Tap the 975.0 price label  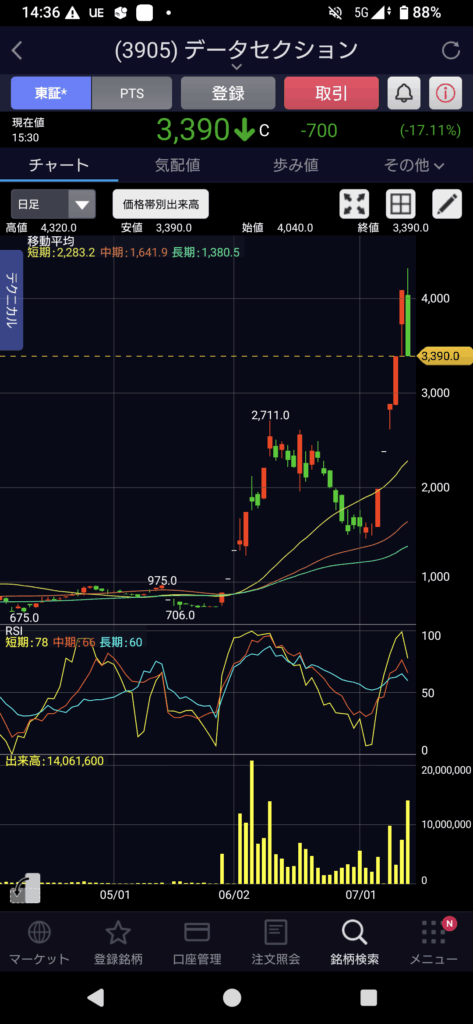tap(162, 581)
